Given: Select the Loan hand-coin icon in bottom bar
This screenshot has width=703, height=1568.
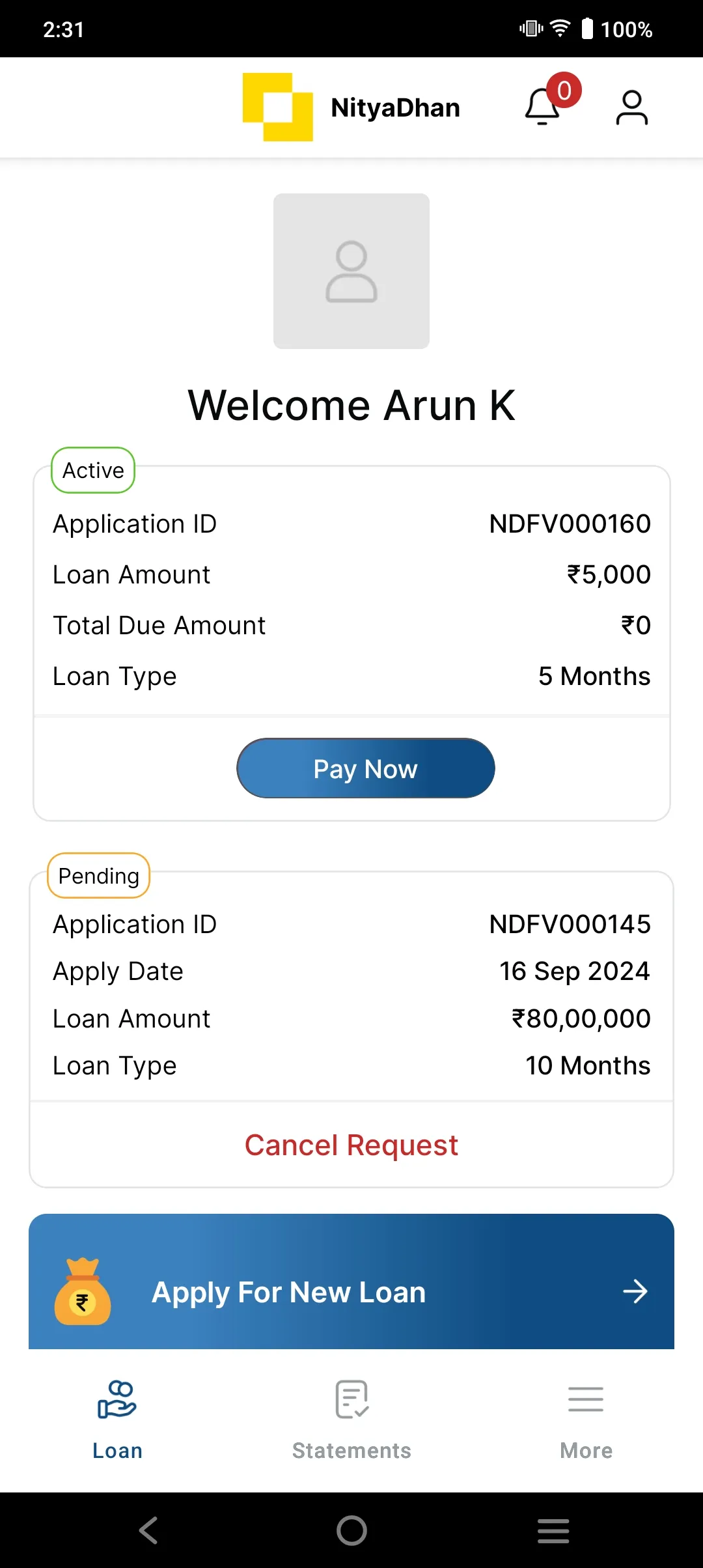Looking at the screenshot, I should (x=117, y=1399).
